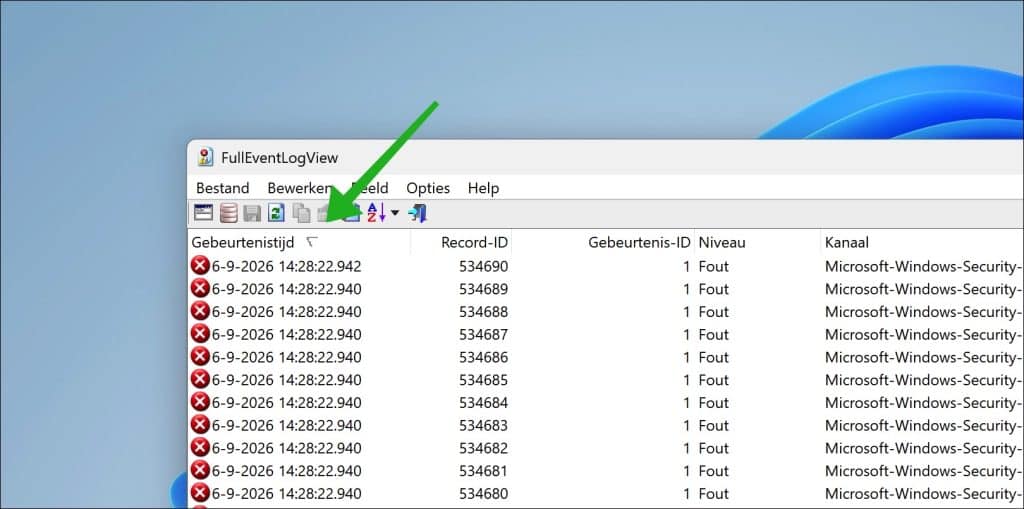This screenshot has height=509, width=1024.
Task: Click the event time in row 534685
Action: click(x=286, y=380)
